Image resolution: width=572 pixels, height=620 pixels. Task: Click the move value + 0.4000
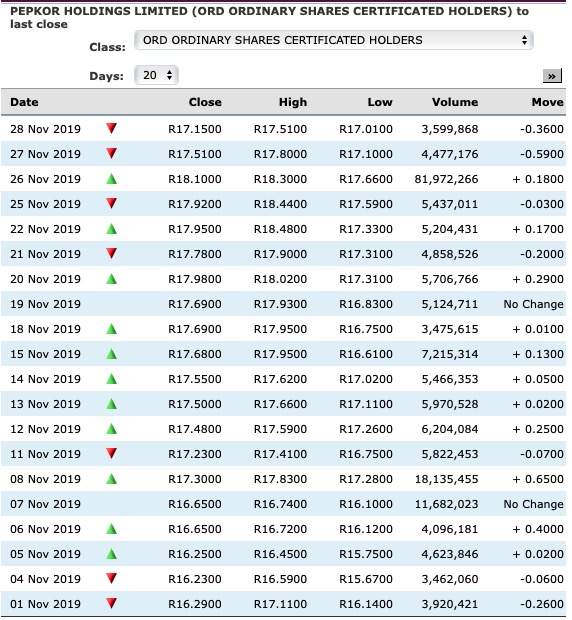[x=538, y=529]
